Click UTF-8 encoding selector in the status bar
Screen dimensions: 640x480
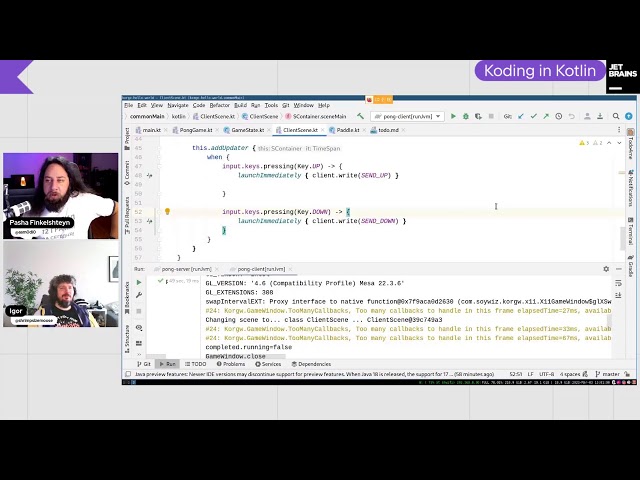click(x=547, y=374)
